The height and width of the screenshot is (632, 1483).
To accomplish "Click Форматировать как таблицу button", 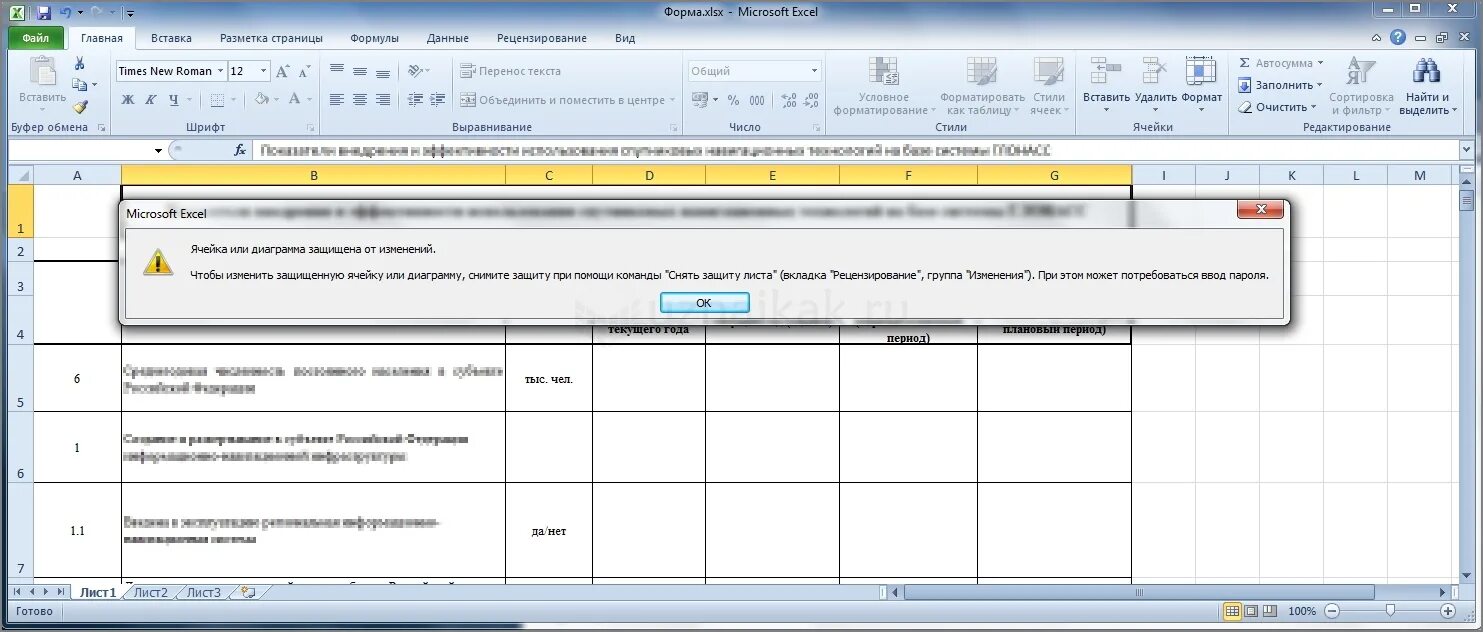I will [983, 87].
